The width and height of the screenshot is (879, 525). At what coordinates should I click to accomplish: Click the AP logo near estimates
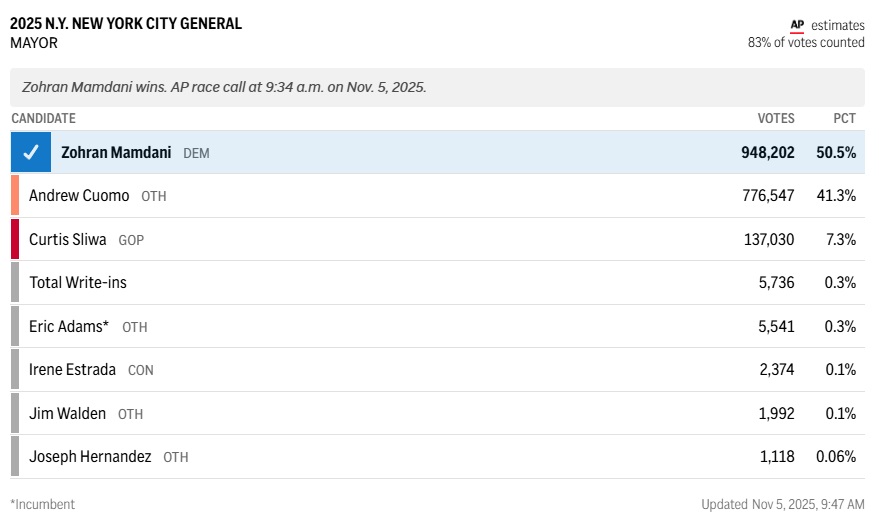(797, 25)
